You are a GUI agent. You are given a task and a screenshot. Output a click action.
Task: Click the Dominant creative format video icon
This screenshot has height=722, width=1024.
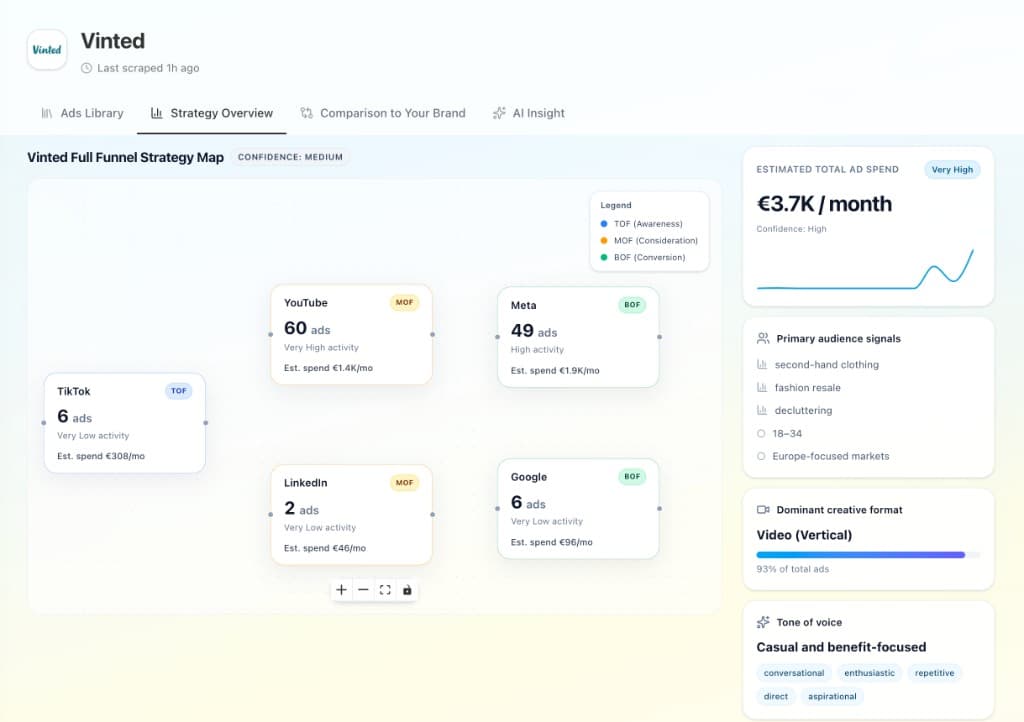tap(763, 510)
